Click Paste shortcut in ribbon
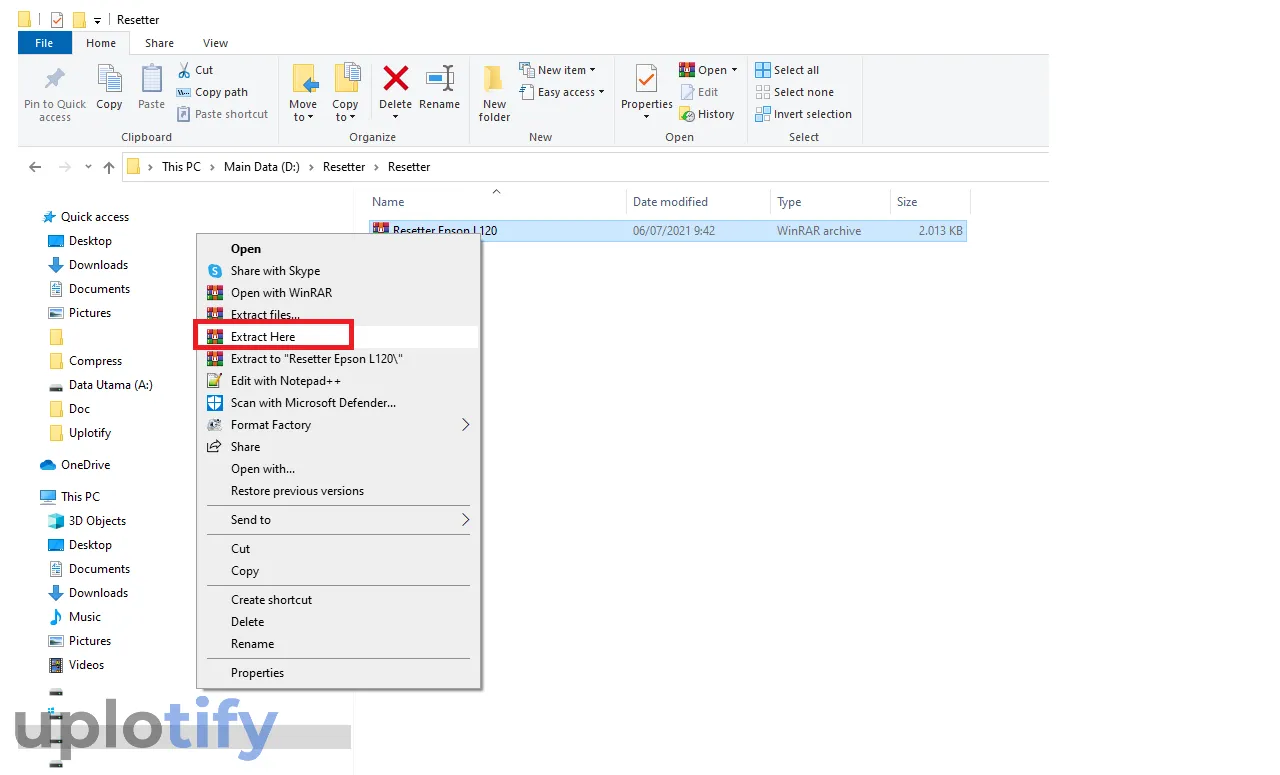Screen dimensions: 1280x775 coord(222,114)
